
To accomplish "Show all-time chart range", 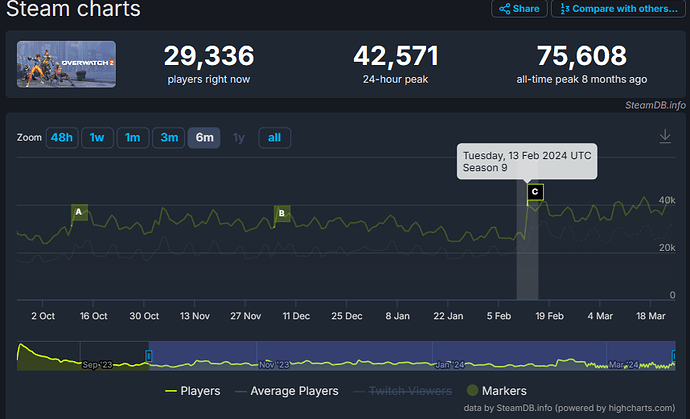I will [x=275, y=138].
